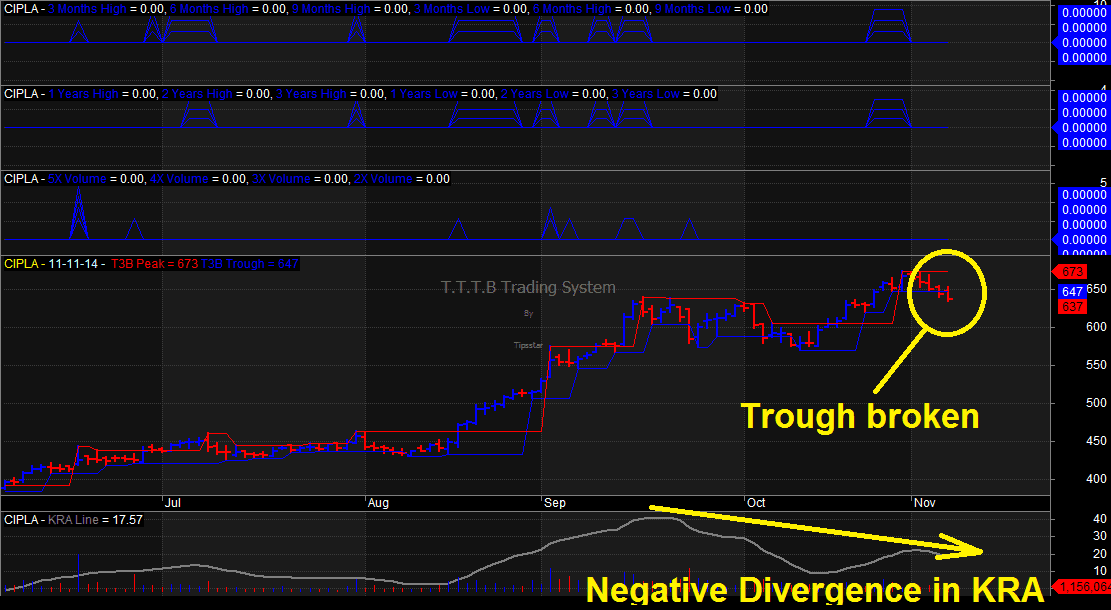Click the "Jul" label on the date axis
This screenshot has height=610, width=1111.
(x=172, y=503)
